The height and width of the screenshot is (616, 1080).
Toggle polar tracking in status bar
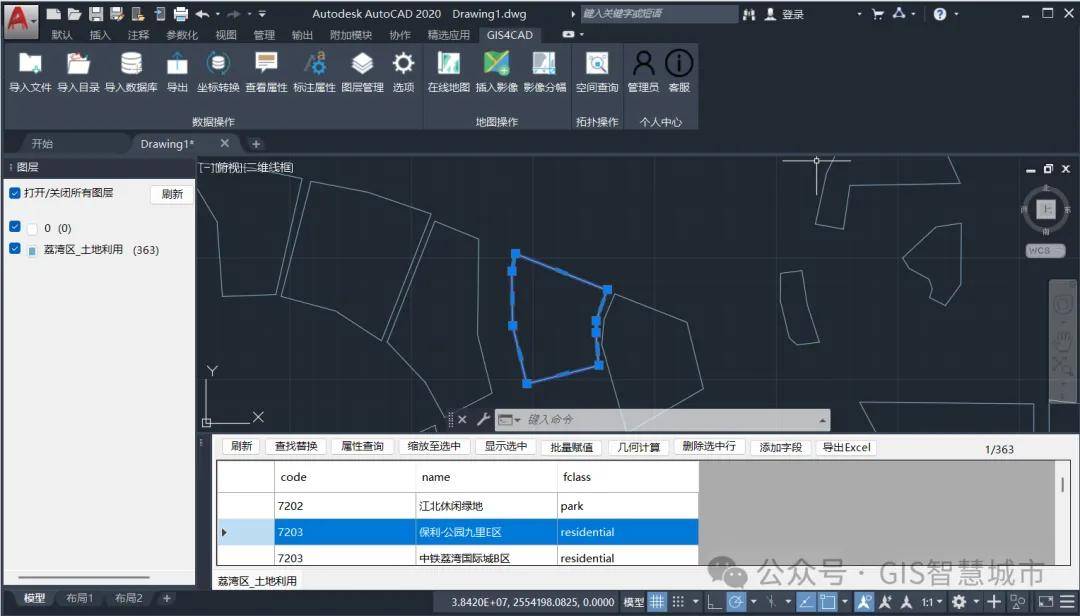click(736, 602)
